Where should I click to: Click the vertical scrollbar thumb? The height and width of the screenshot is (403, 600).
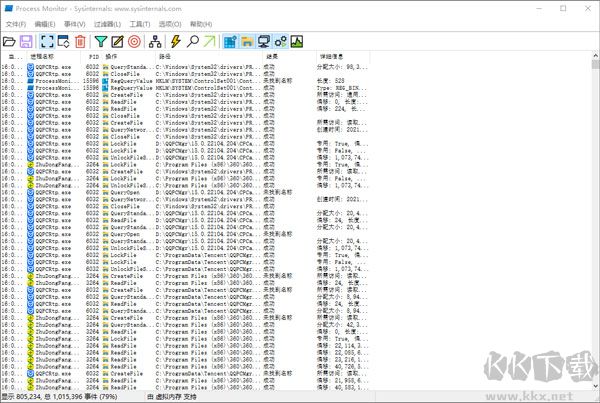point(595,64)
